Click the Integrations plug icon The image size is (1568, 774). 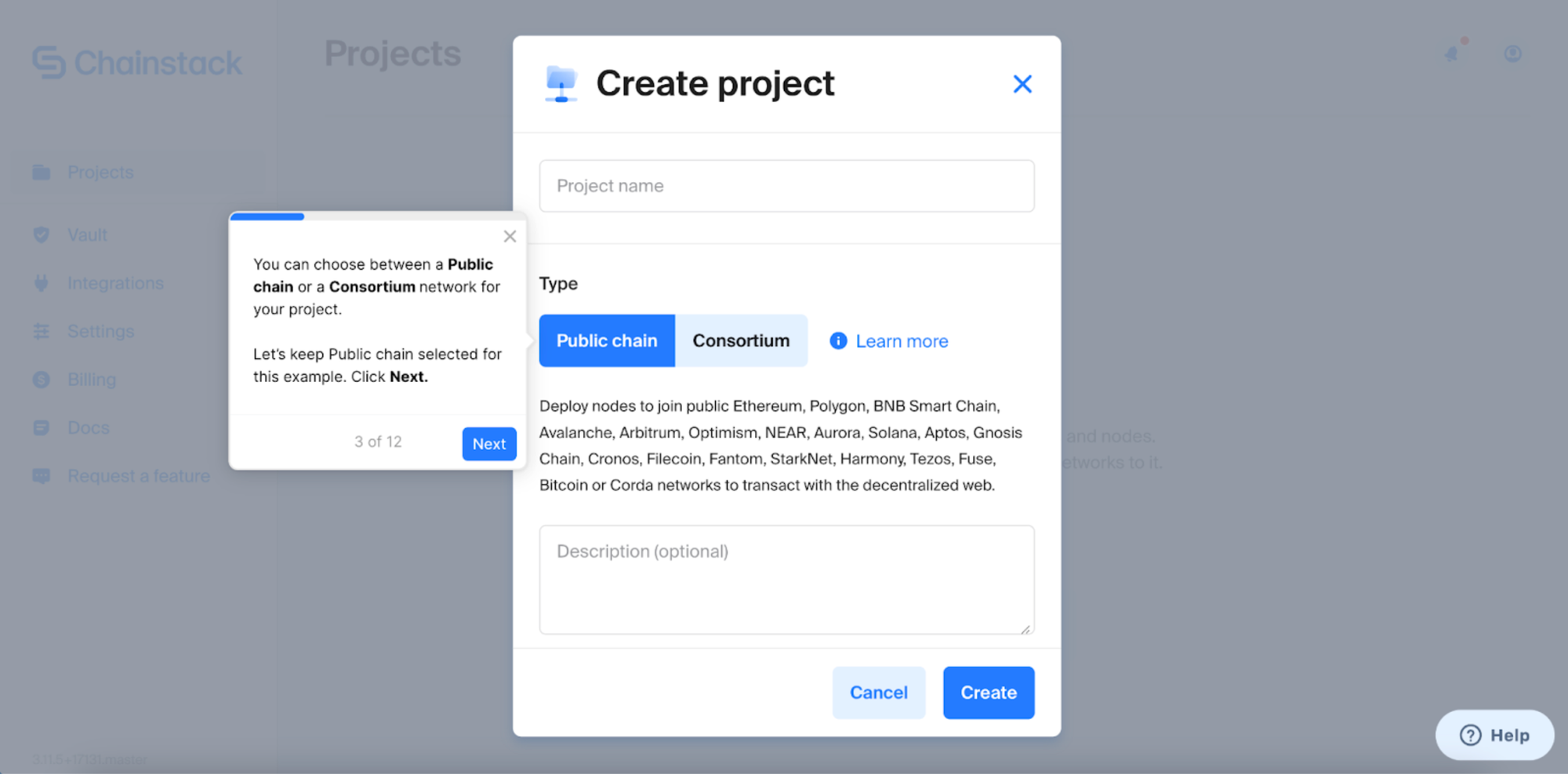coord(42,283)
